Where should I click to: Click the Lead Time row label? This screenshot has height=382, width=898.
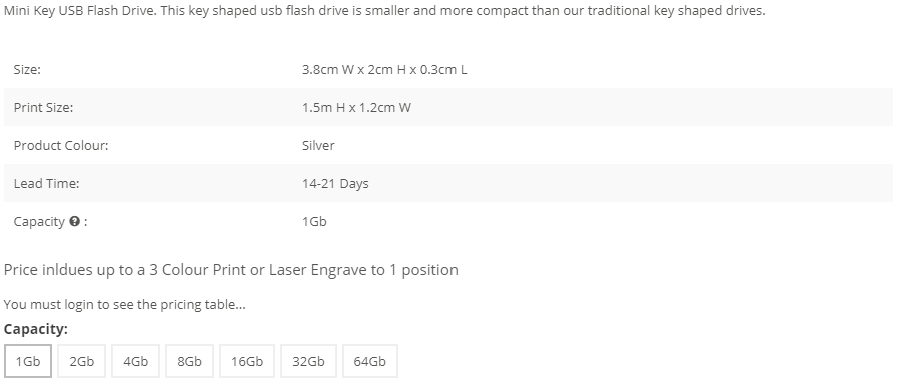tap(46, 184)
